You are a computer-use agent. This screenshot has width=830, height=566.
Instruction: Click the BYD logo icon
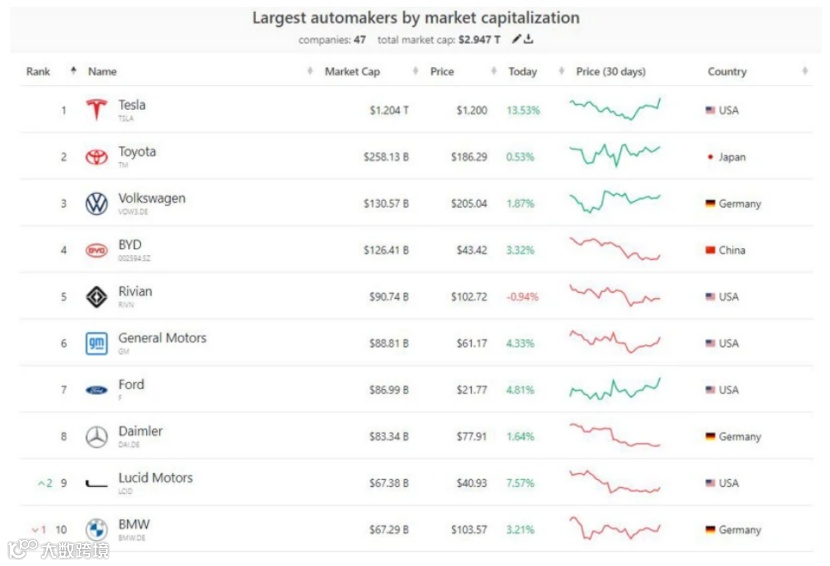point(96,250)
